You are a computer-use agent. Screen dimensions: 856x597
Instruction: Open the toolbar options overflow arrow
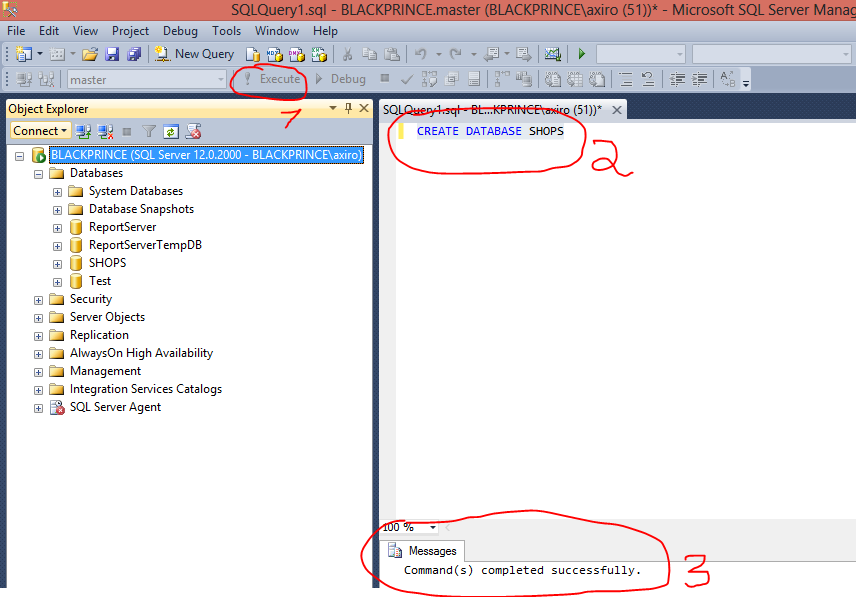tap(746, 83)
